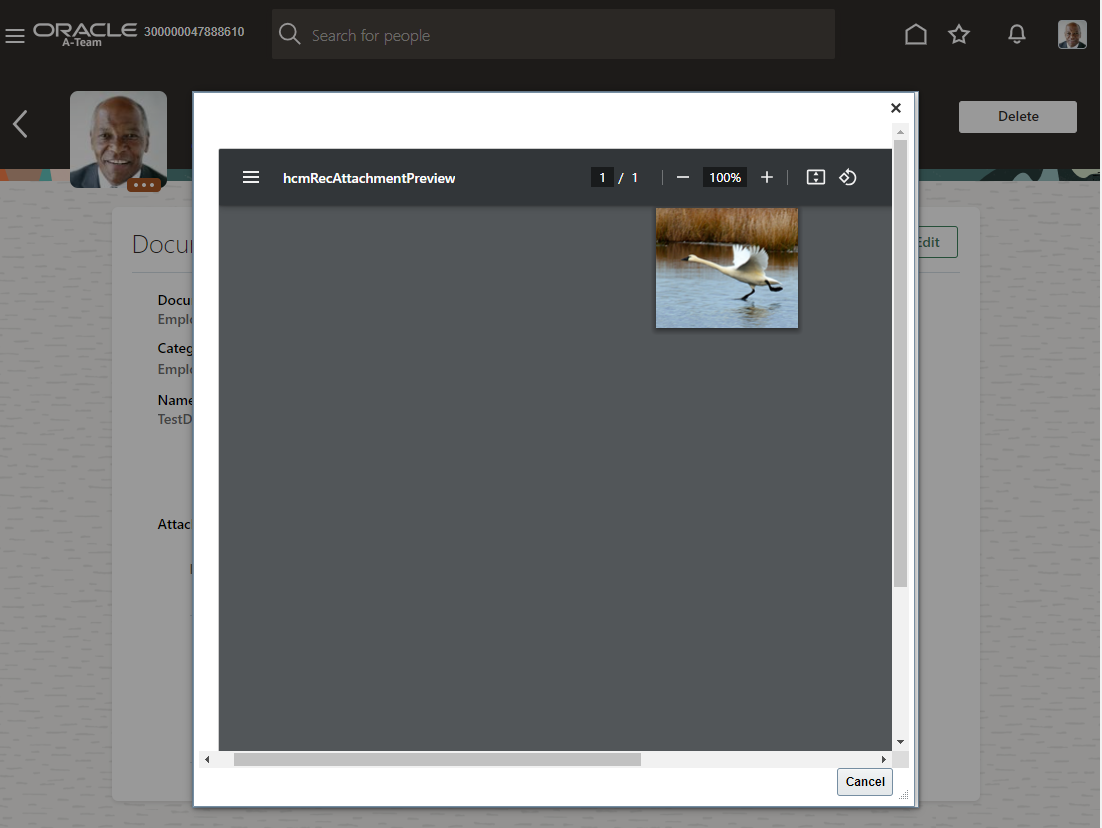
Task: Open the employee photo actions ellipsis
Action: 144,184
